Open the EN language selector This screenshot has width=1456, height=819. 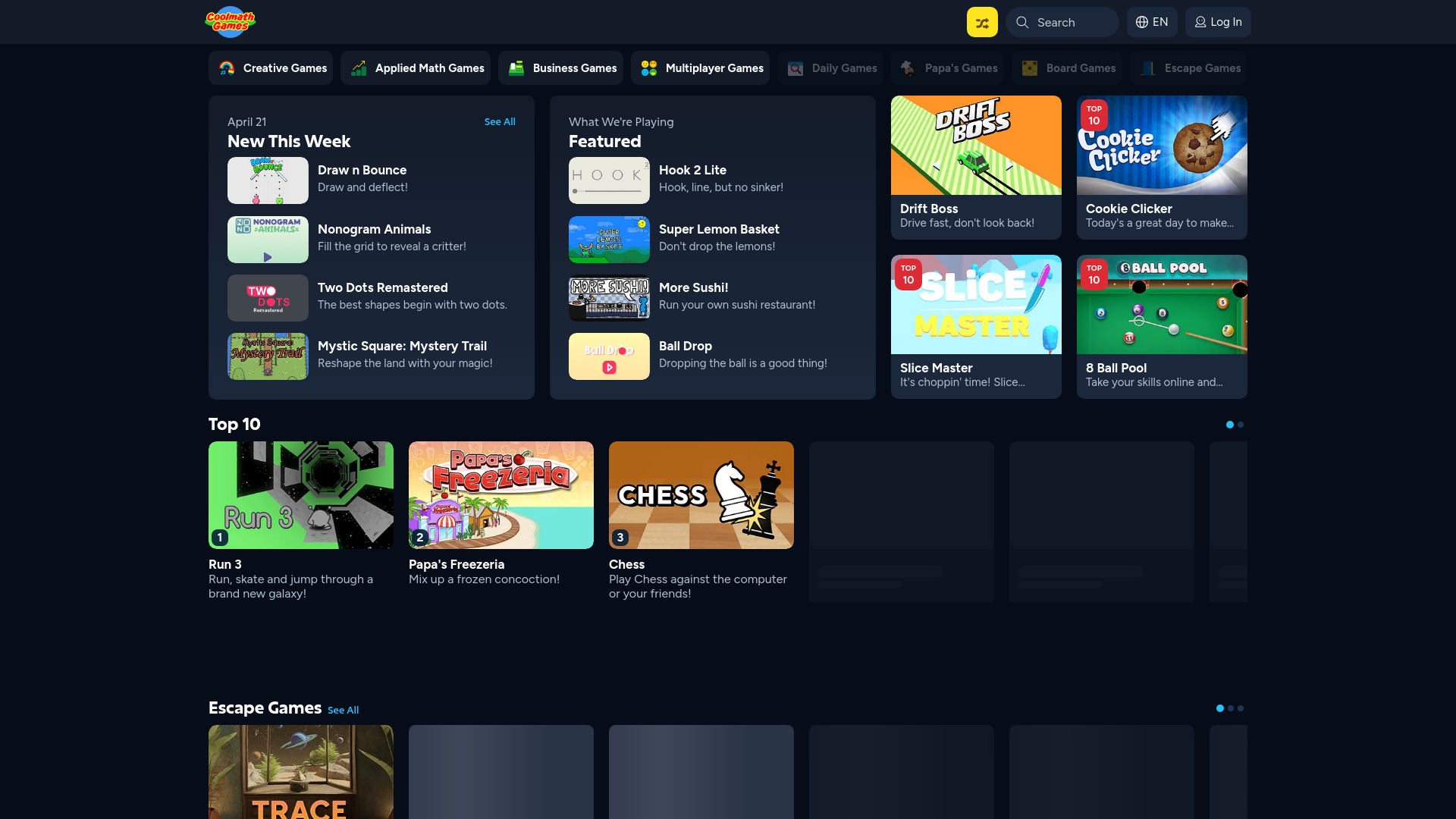click(x=1152, y=22)
